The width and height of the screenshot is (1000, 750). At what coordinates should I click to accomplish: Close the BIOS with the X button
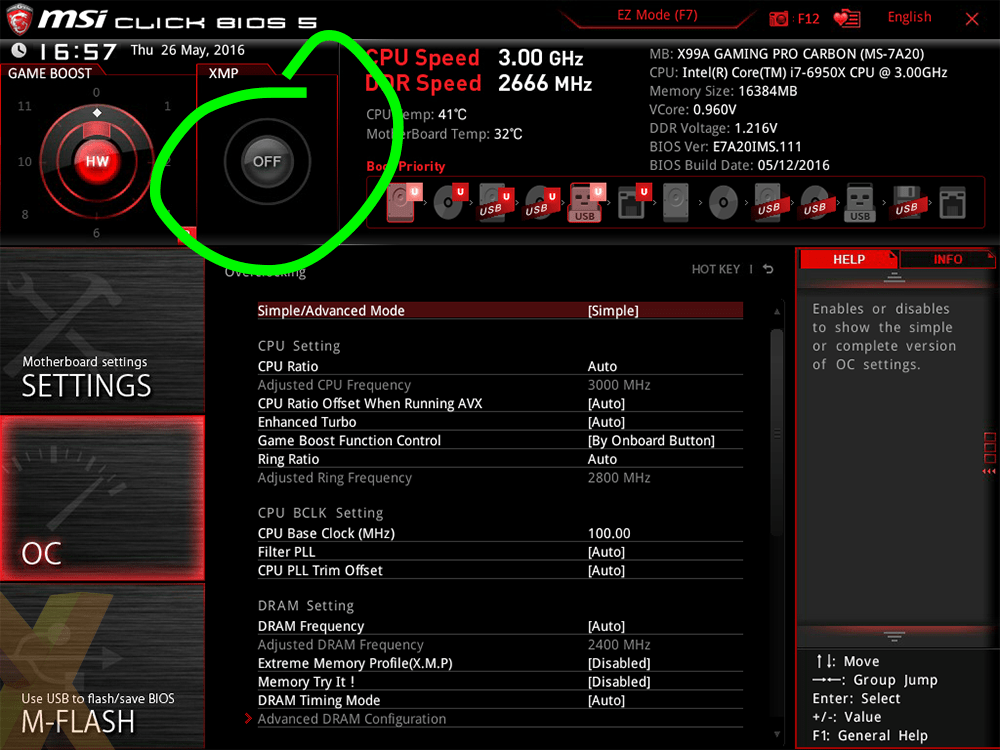click(972, 19)
